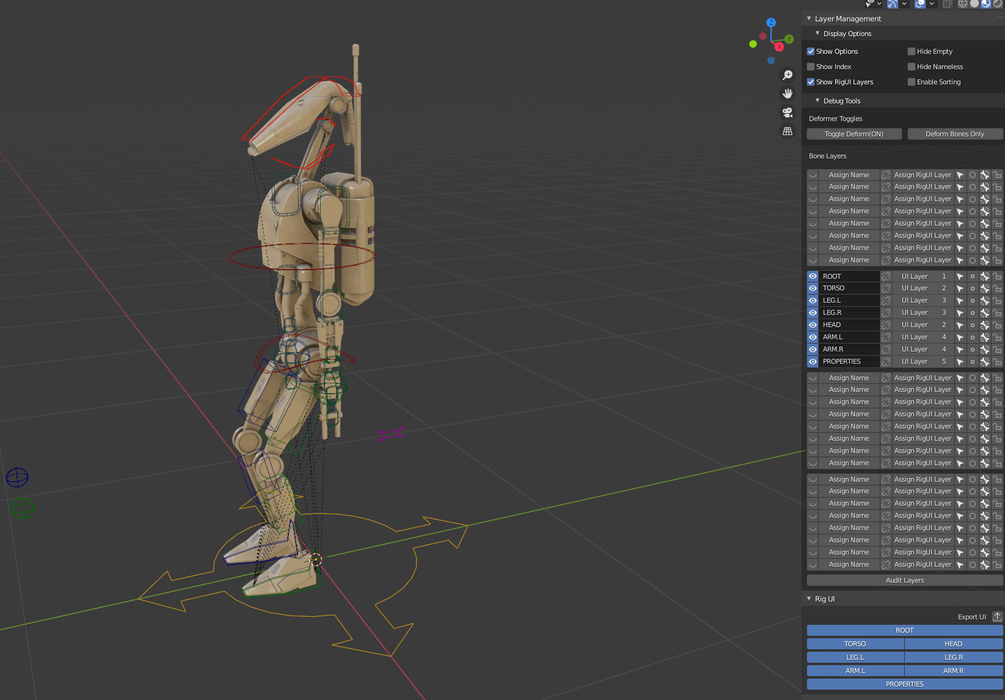This screenshot has height=700, width=1005.
Task: Click the lock icon in LEG.L row
Action: pyautogui.click(x=997, y=301)
